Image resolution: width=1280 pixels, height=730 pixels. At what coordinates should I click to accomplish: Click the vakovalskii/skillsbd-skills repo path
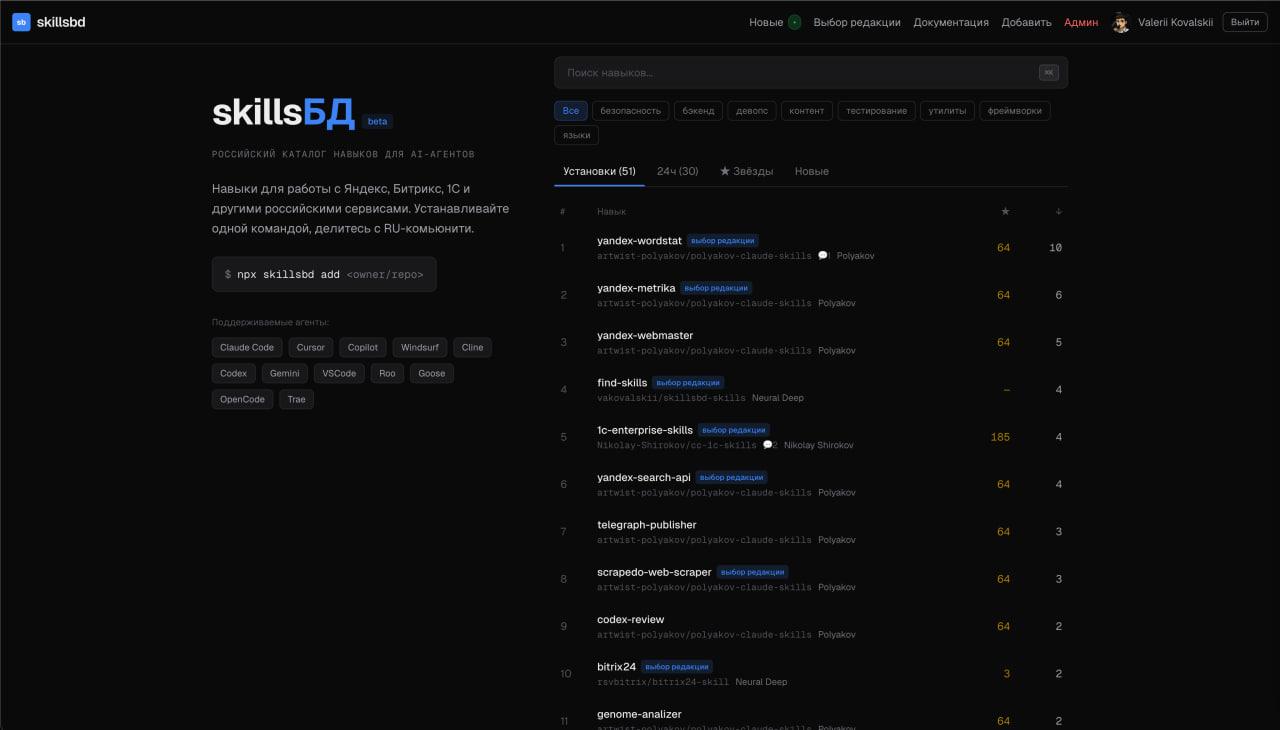tap(671, 398)
